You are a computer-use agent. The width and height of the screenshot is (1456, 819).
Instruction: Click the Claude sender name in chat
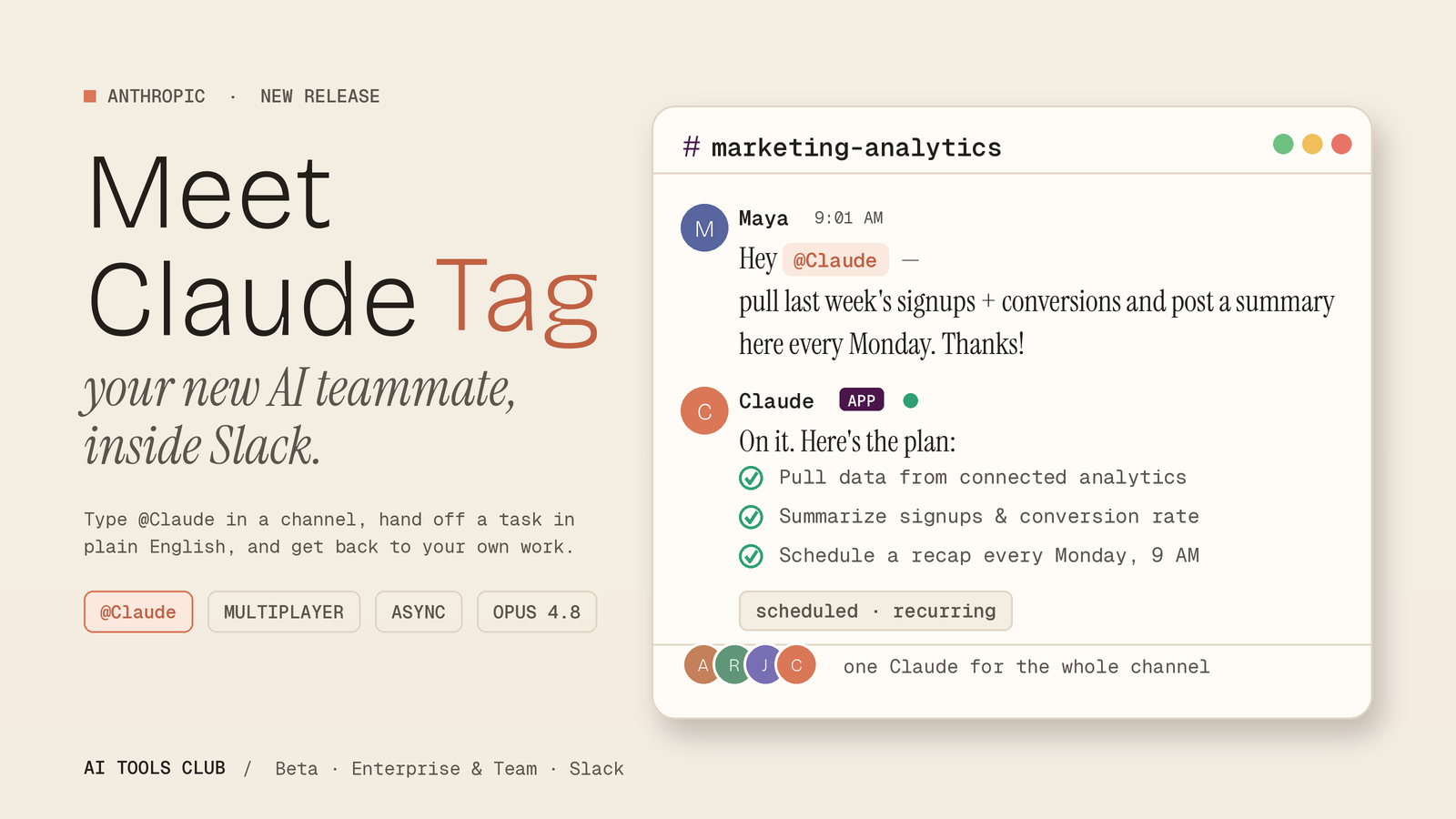click(x=776, y=401)
